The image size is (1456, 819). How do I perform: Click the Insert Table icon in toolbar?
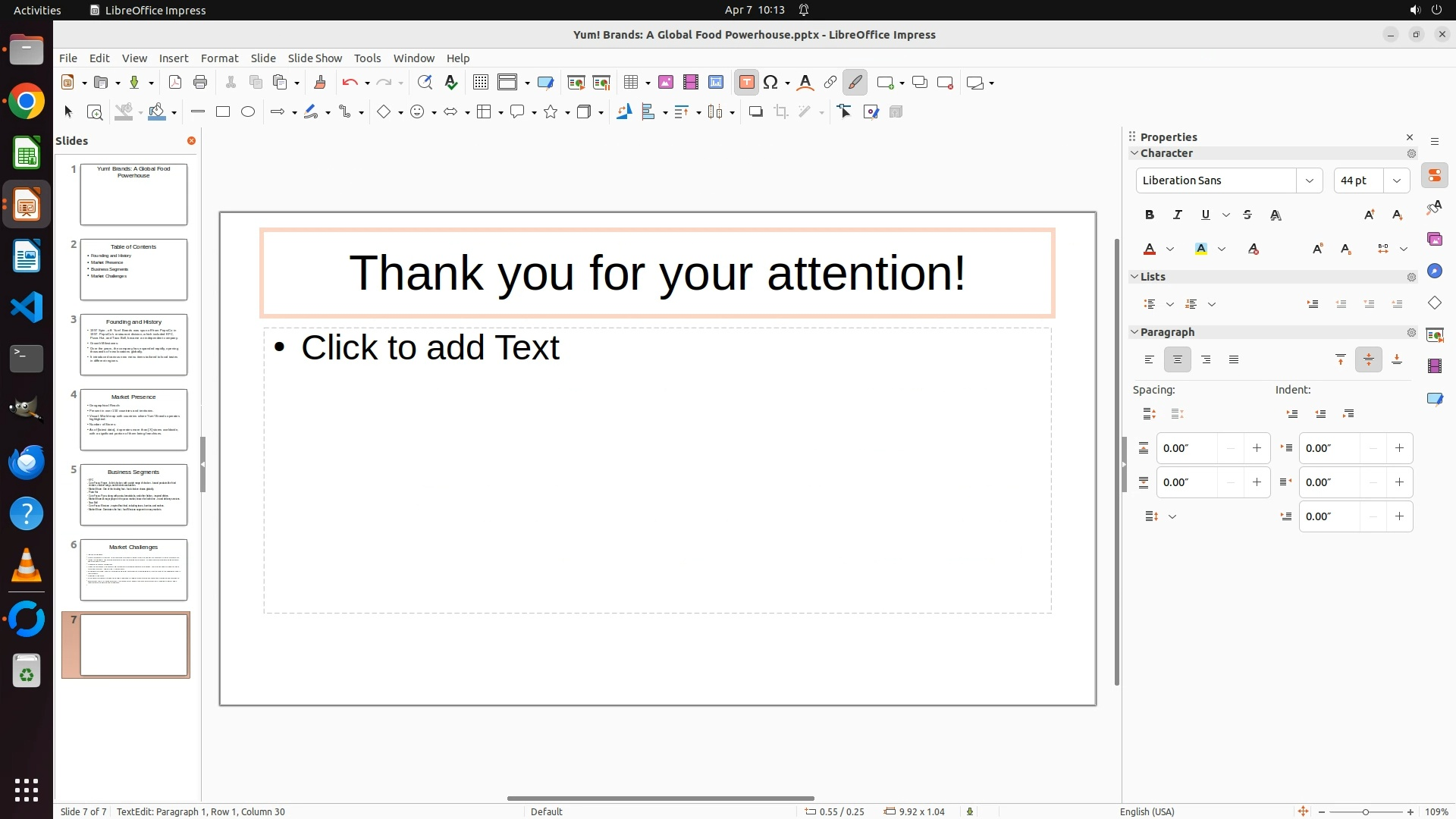click(x=630, y=83)
